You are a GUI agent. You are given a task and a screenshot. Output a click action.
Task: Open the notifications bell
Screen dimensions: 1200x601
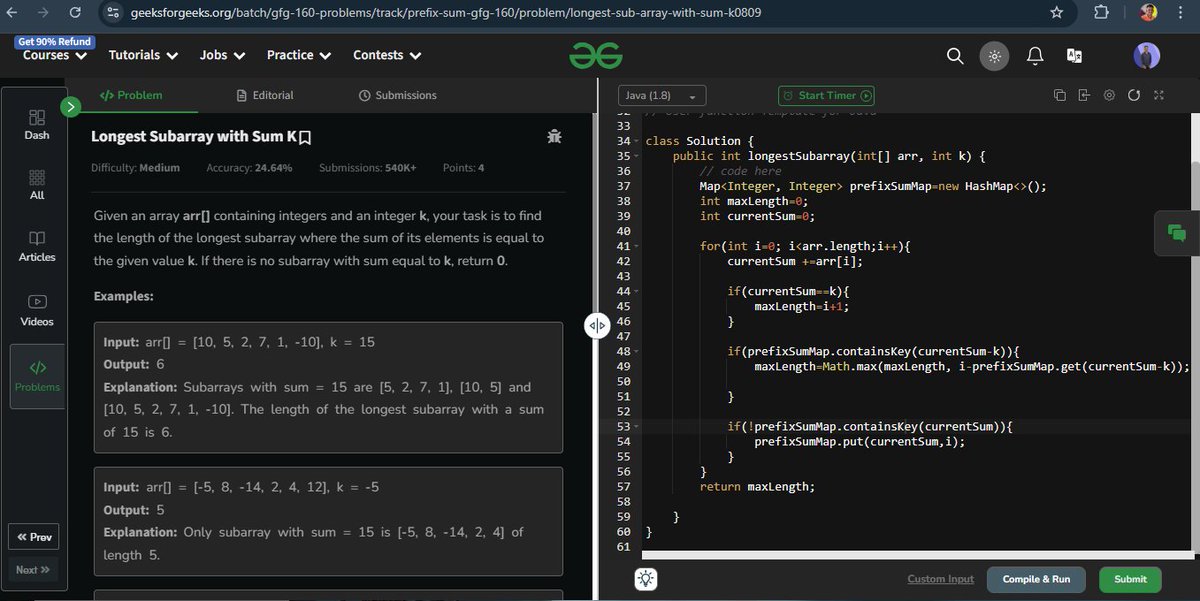pyautogui.click(x=1036, y=56)
